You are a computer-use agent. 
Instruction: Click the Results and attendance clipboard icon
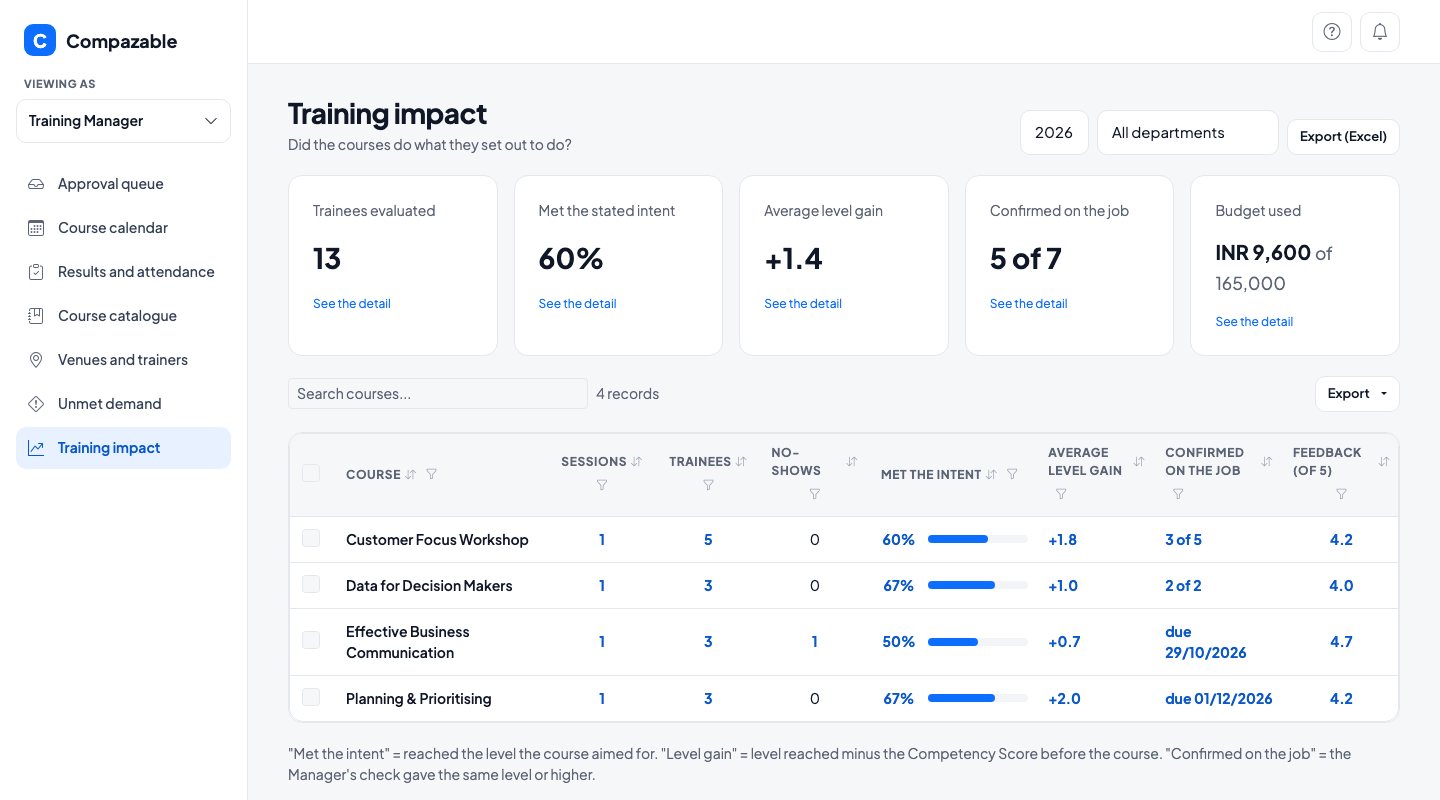click(x=36, y=272)
